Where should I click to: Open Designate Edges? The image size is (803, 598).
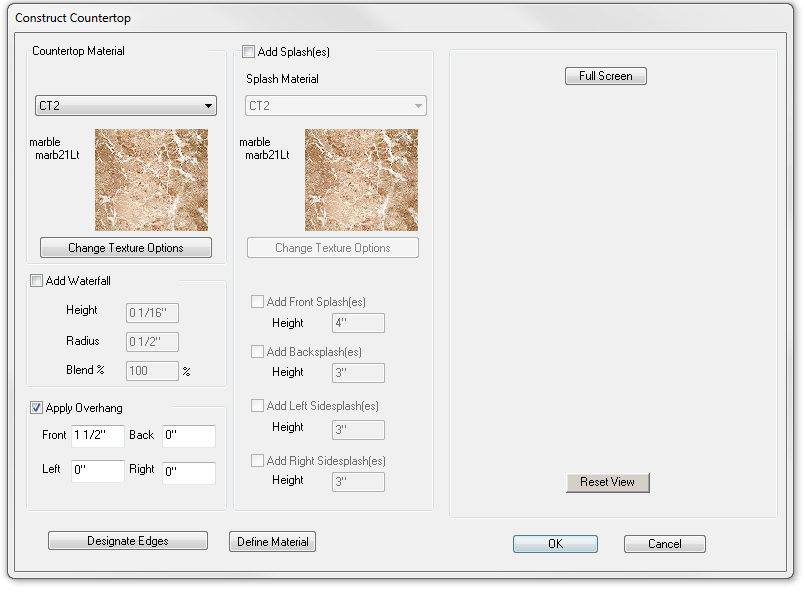[128, 541]
